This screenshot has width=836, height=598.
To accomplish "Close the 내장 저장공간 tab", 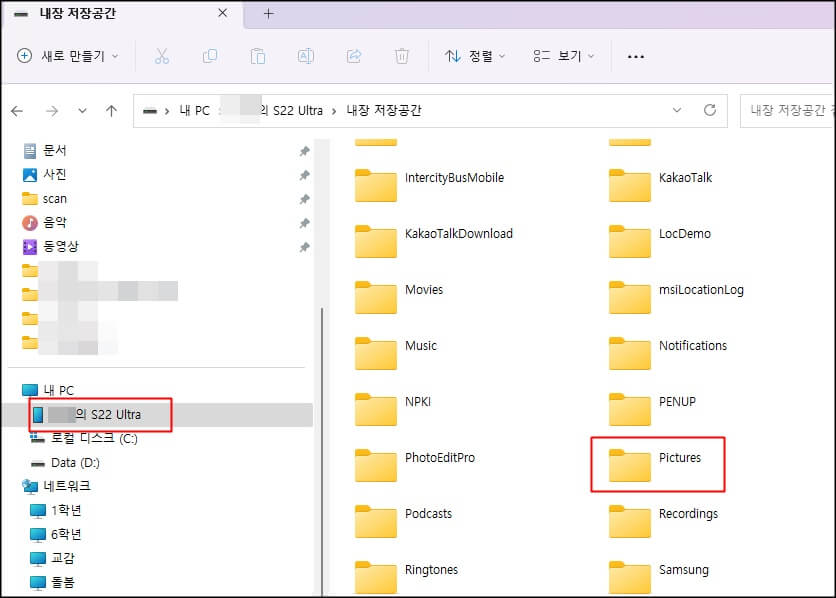I will click(x=223, y=13).
